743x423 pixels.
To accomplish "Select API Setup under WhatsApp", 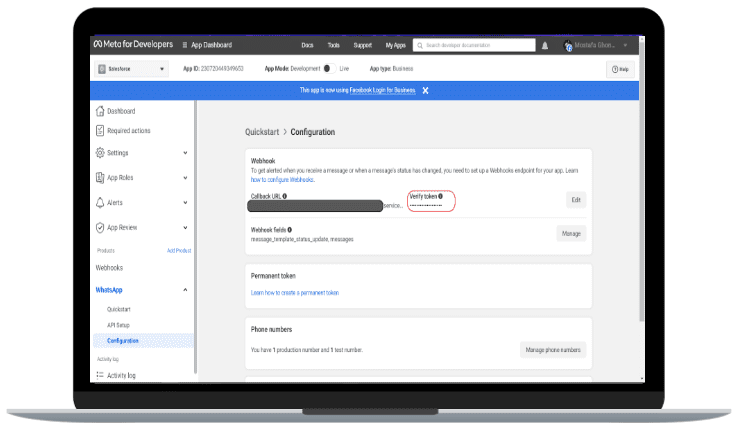I will [118, 325].
